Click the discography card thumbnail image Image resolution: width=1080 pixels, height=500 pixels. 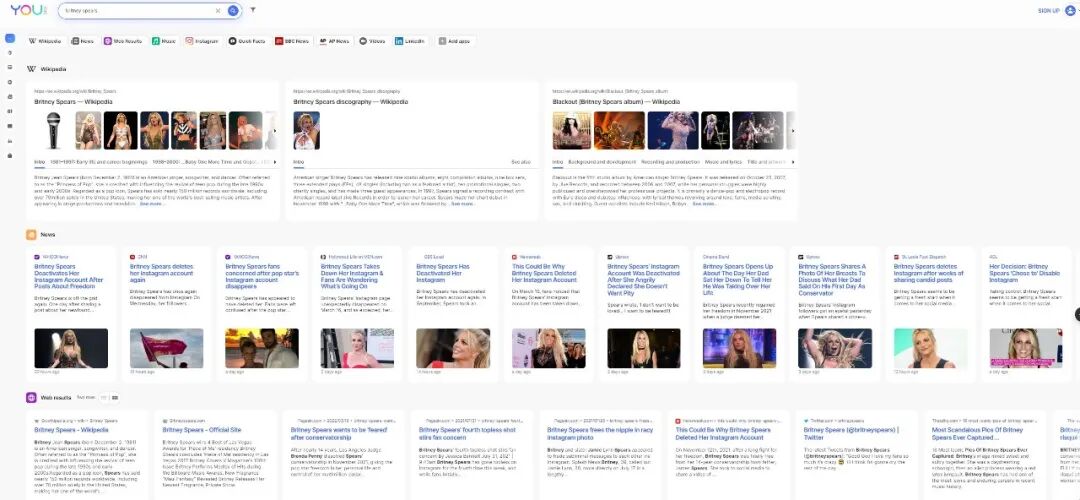click(307, 131)
